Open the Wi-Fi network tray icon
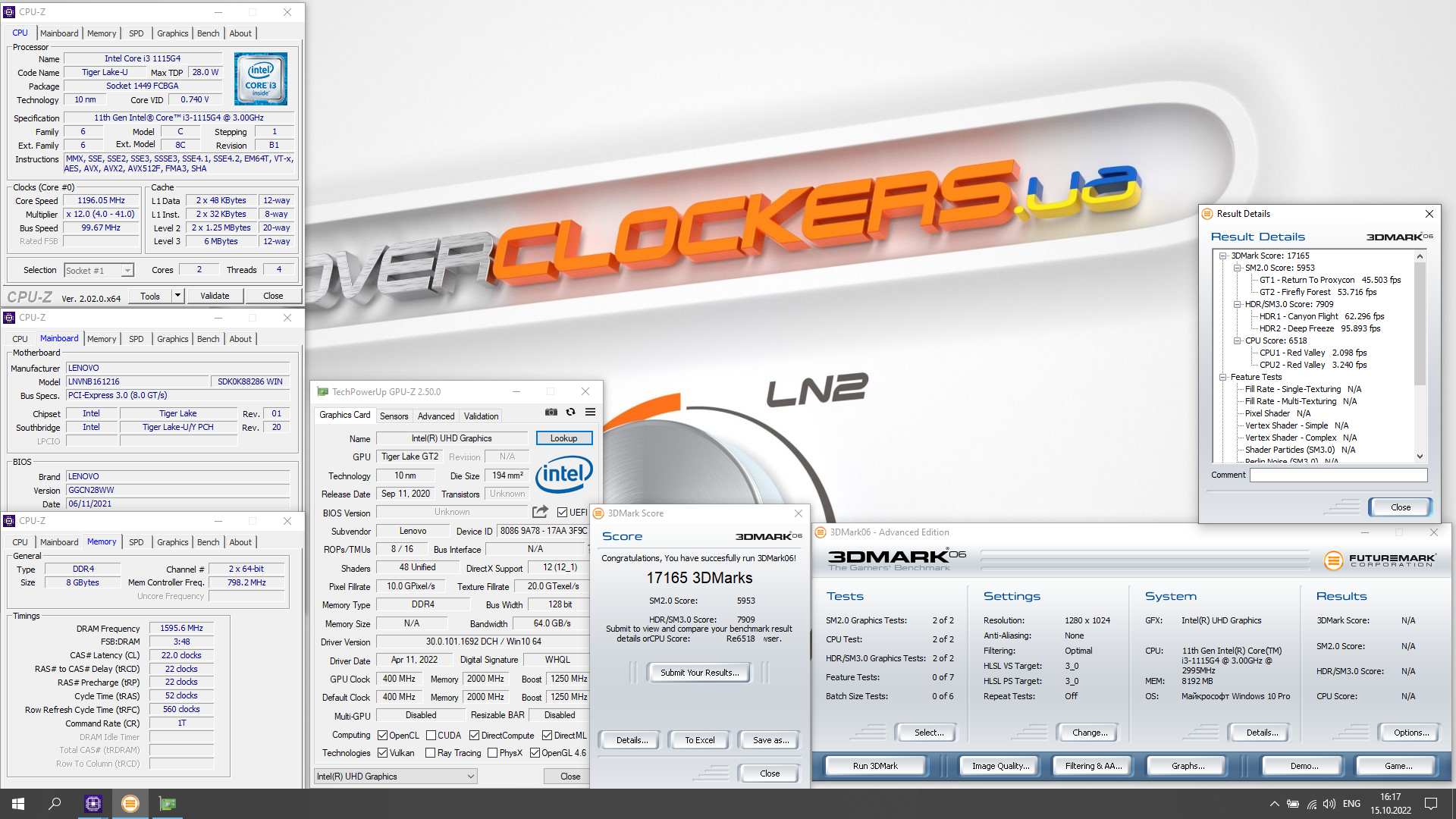Viewport: 1456px width, 819px height. [x=1311, y=804]
